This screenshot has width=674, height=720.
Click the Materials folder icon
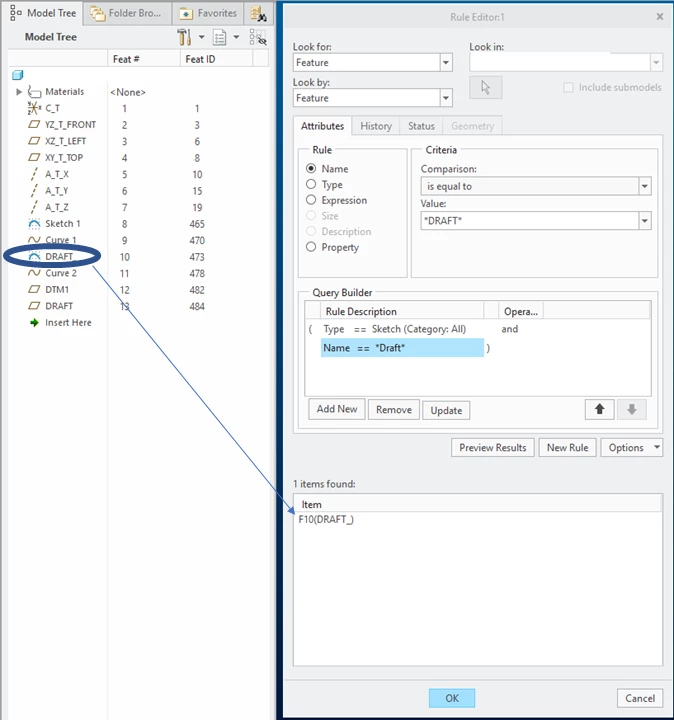click(34, 92)
